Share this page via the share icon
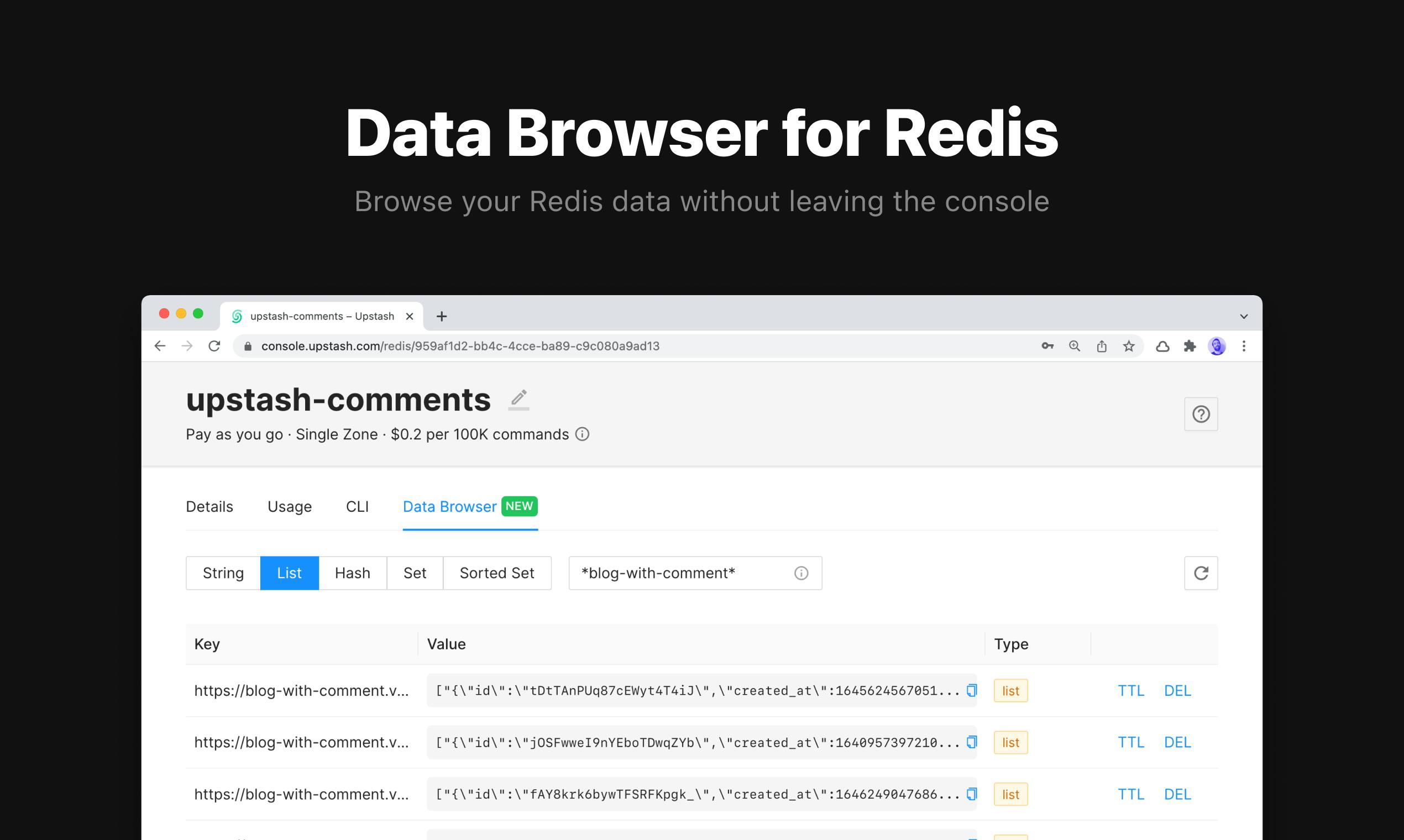 1102,346
